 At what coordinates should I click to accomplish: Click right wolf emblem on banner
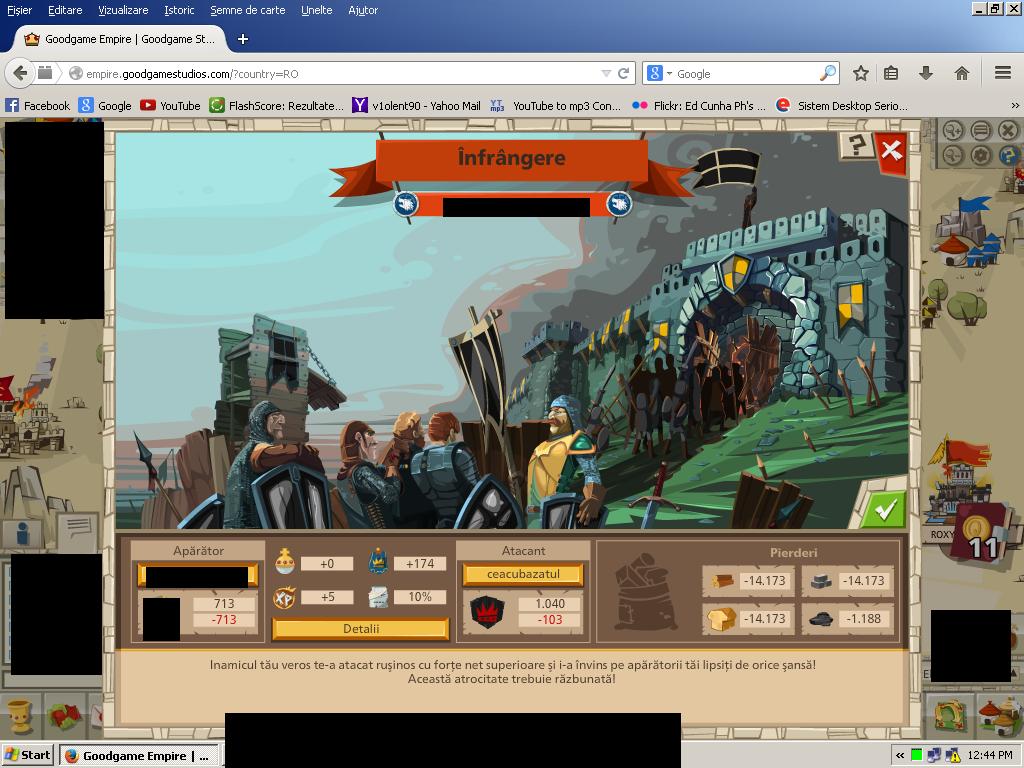pos(618,204)
